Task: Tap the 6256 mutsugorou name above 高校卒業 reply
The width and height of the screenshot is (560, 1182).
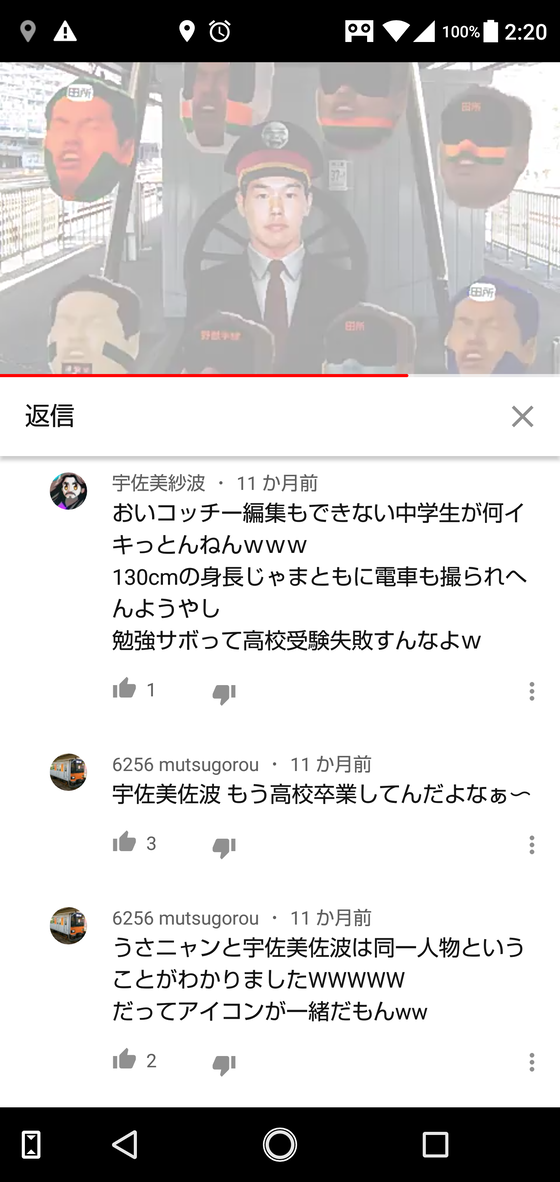Action: pyautogui.click(x=185, y=764)
